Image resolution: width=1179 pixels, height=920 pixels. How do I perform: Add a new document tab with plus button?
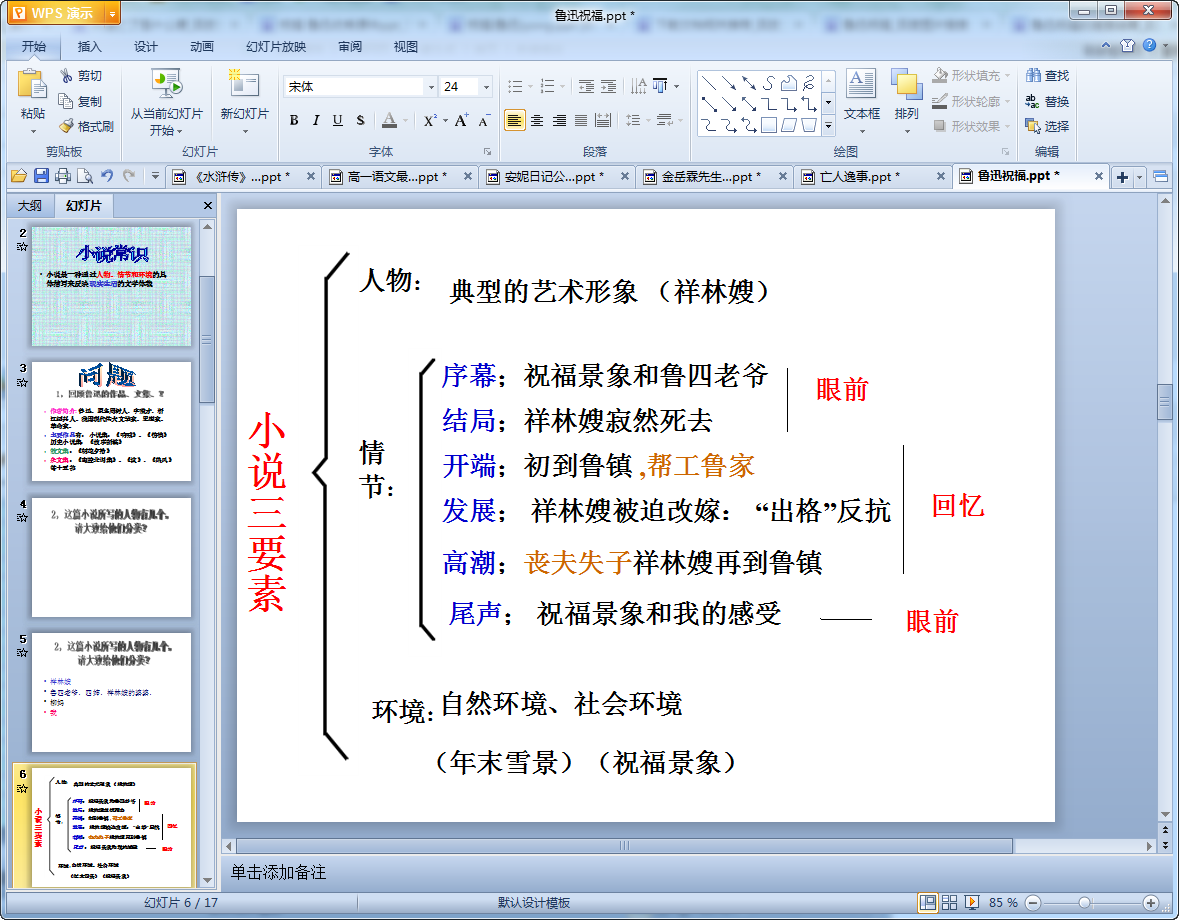pyautogui.click(x=1123, y=177)
